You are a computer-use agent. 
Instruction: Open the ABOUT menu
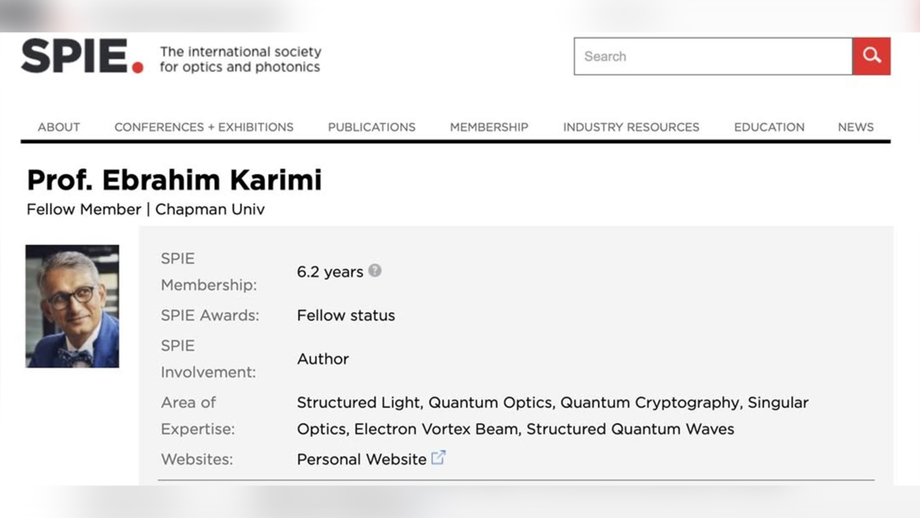(59, 127)
